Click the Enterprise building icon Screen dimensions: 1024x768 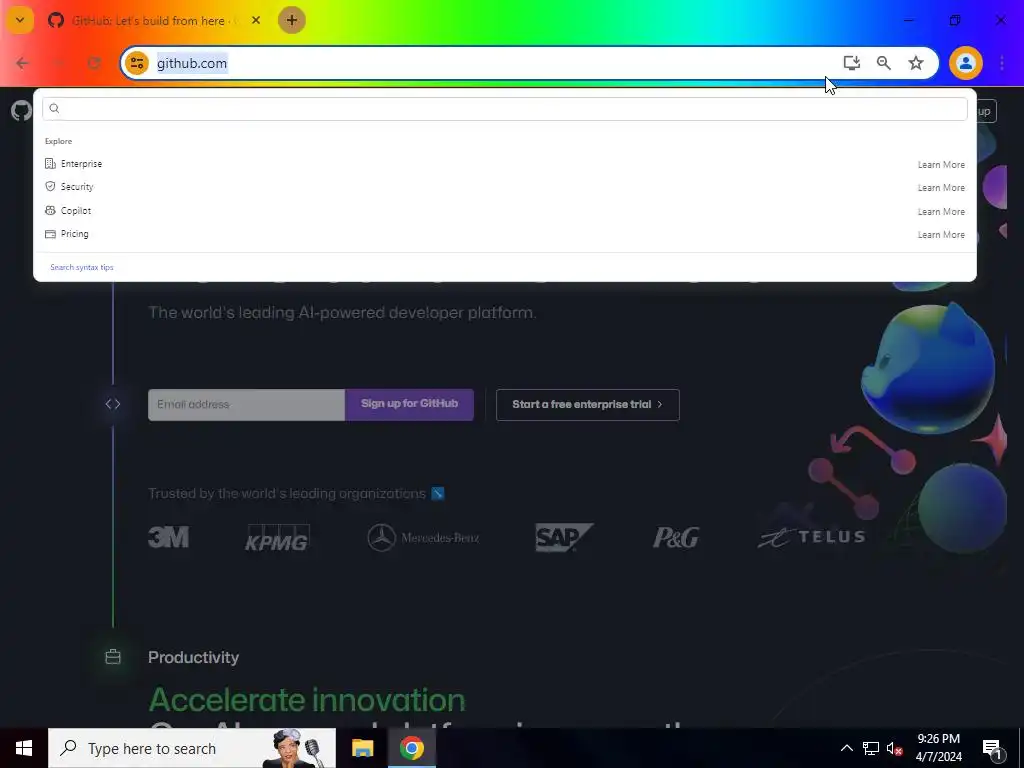50,163
